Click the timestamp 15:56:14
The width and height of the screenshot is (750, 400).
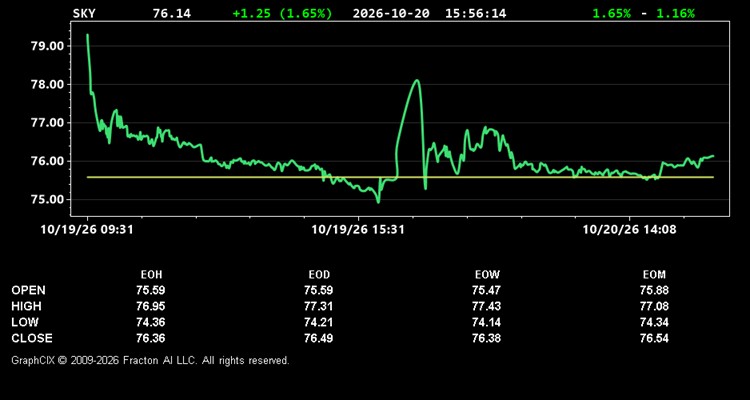(475, 13)
